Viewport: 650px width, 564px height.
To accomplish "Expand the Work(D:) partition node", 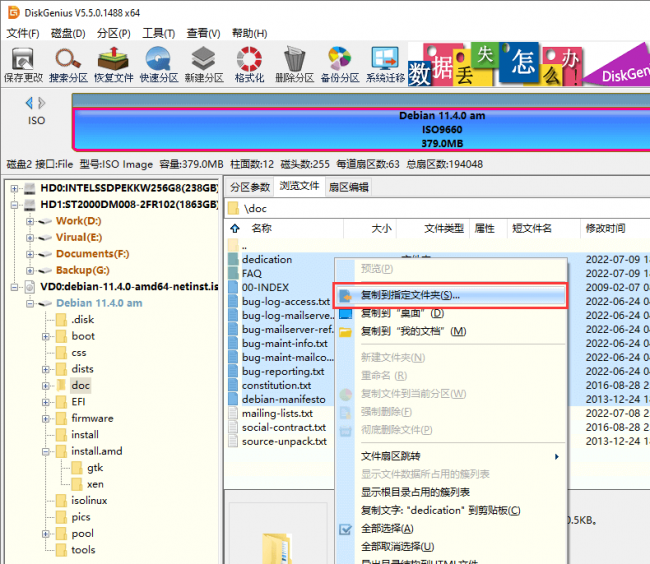I will coord(30,221).
